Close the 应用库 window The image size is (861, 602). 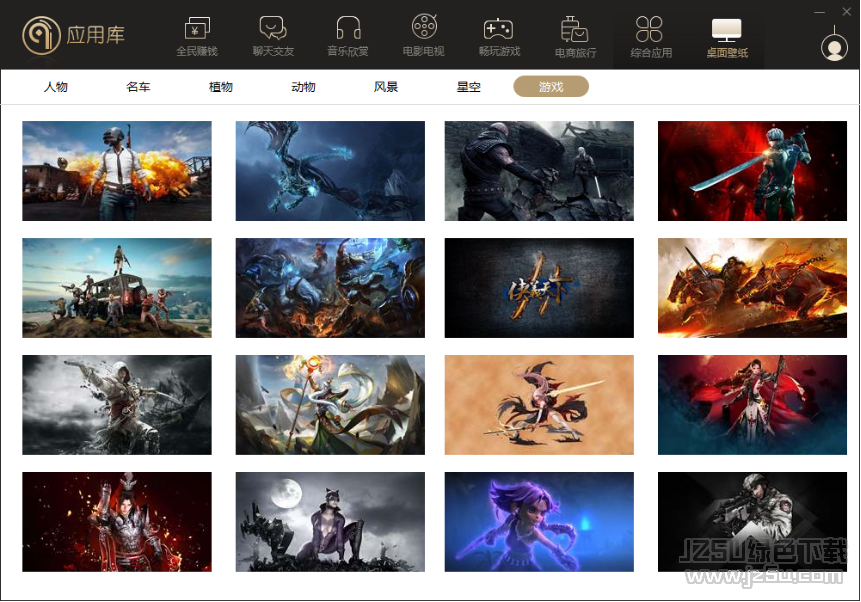(847, 12)
